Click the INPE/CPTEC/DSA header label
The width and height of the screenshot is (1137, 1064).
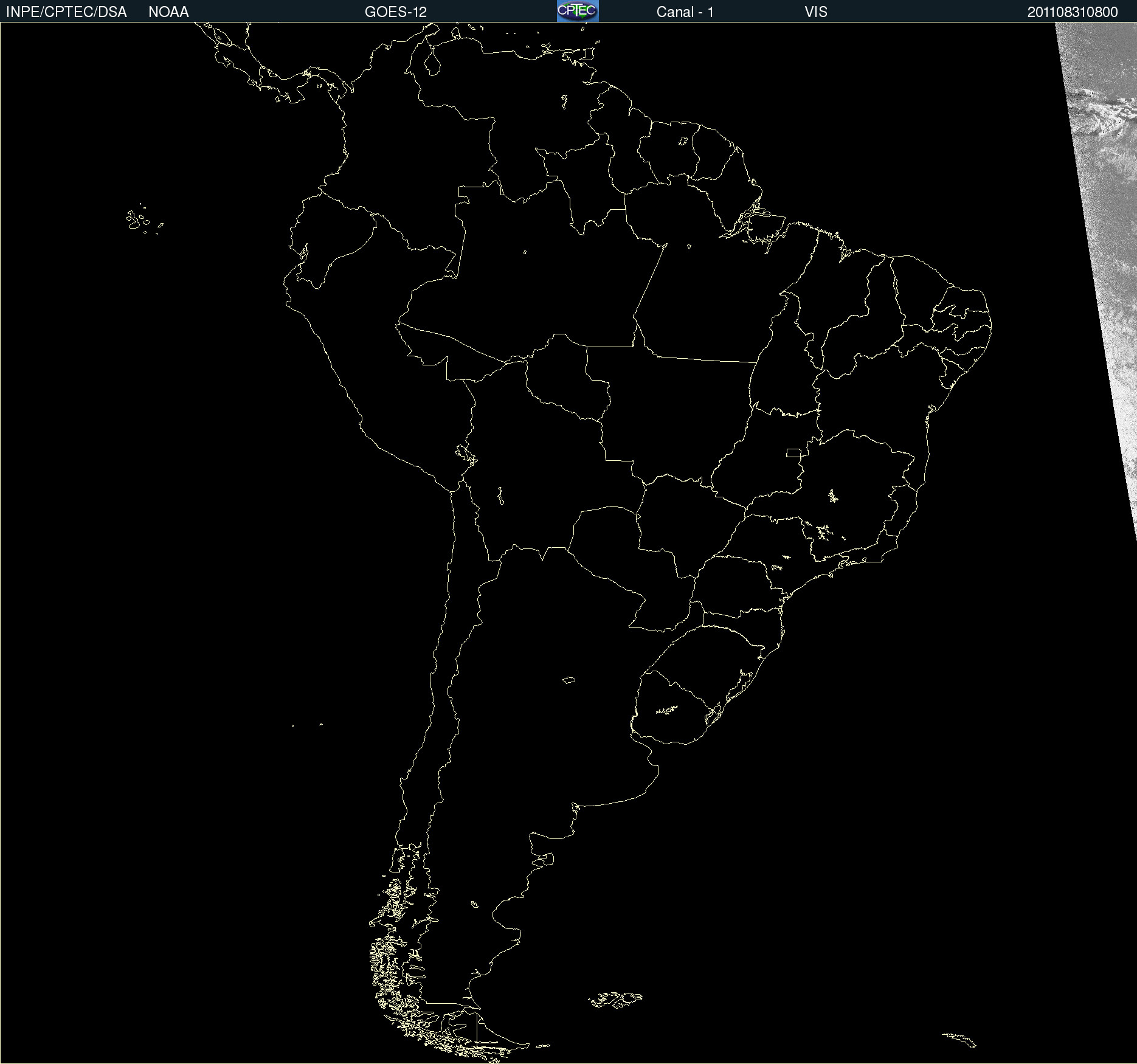(66, 12)
